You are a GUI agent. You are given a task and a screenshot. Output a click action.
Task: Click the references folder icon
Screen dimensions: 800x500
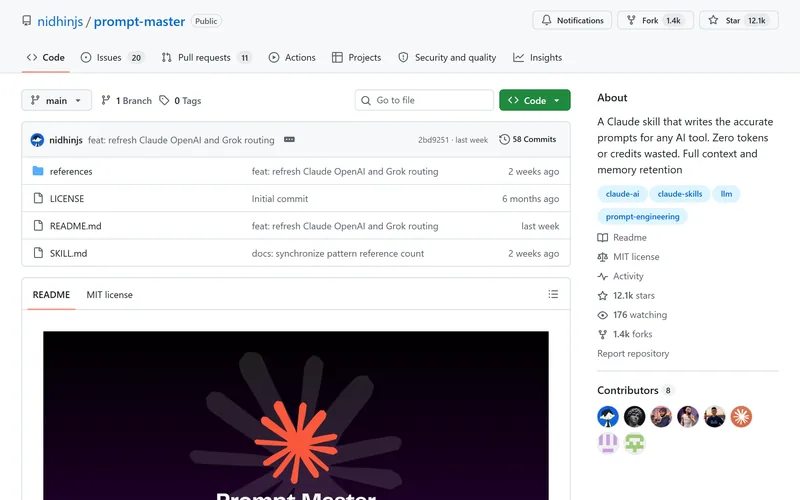[38, 171]
